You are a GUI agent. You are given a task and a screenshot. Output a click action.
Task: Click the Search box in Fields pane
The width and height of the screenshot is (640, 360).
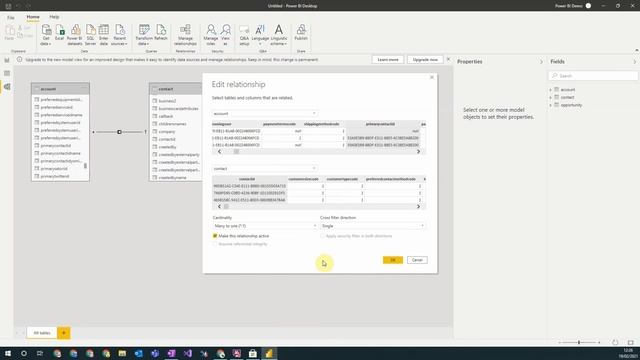tap(593, 76)
